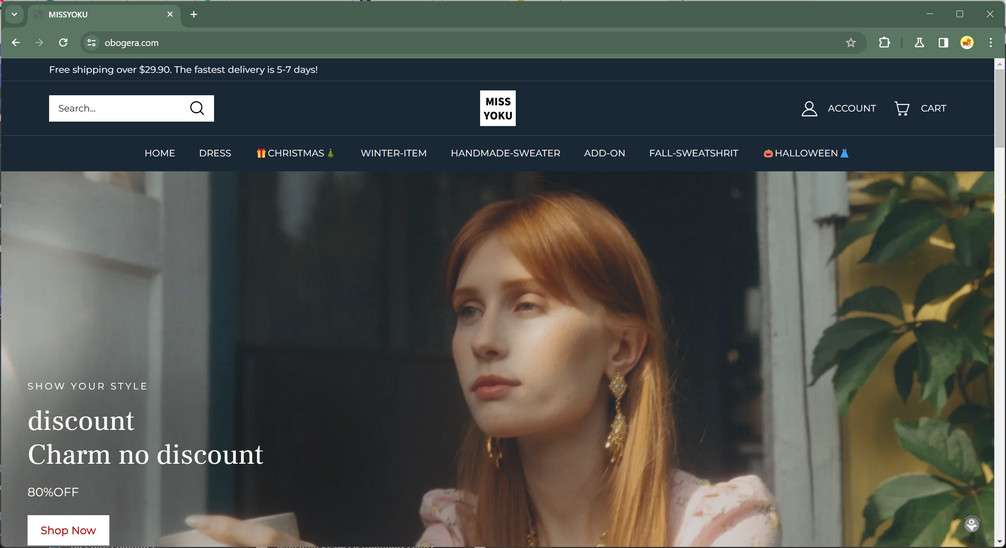1006x548 pixels.
Task: Click the Shop Now button
Action: pyautogui.click(x=68, y=530)
